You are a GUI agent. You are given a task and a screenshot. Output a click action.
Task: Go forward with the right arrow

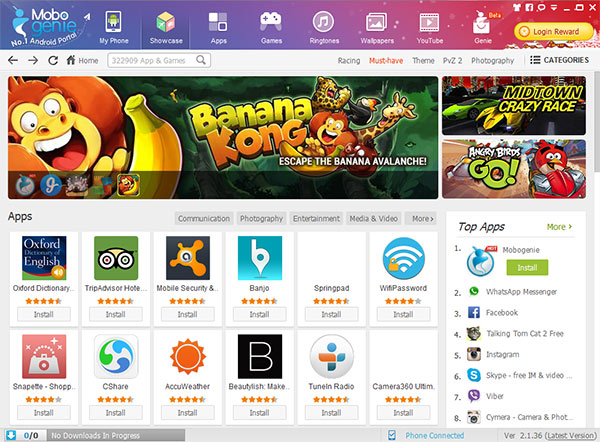(x=33, y=60)
